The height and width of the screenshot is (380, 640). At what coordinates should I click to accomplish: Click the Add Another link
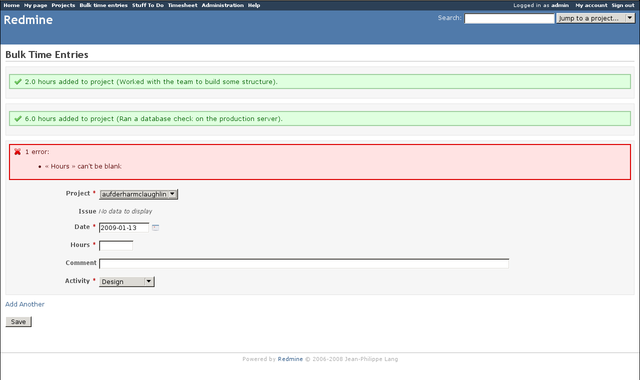(x=25, y=304)
